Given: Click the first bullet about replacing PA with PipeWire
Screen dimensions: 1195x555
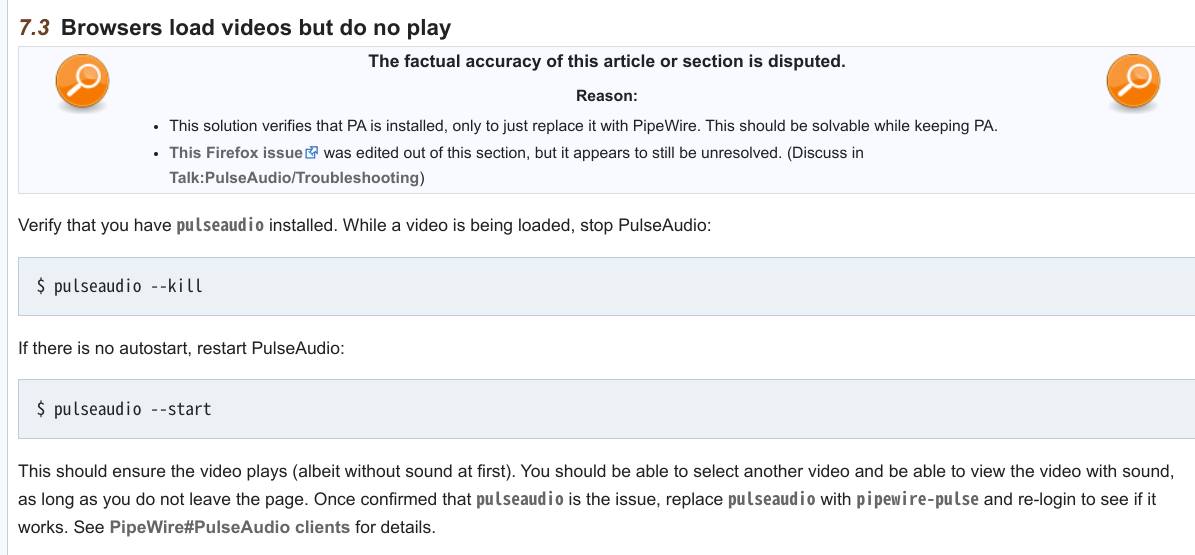Looking at the screenshot, I should coord(584,126).
